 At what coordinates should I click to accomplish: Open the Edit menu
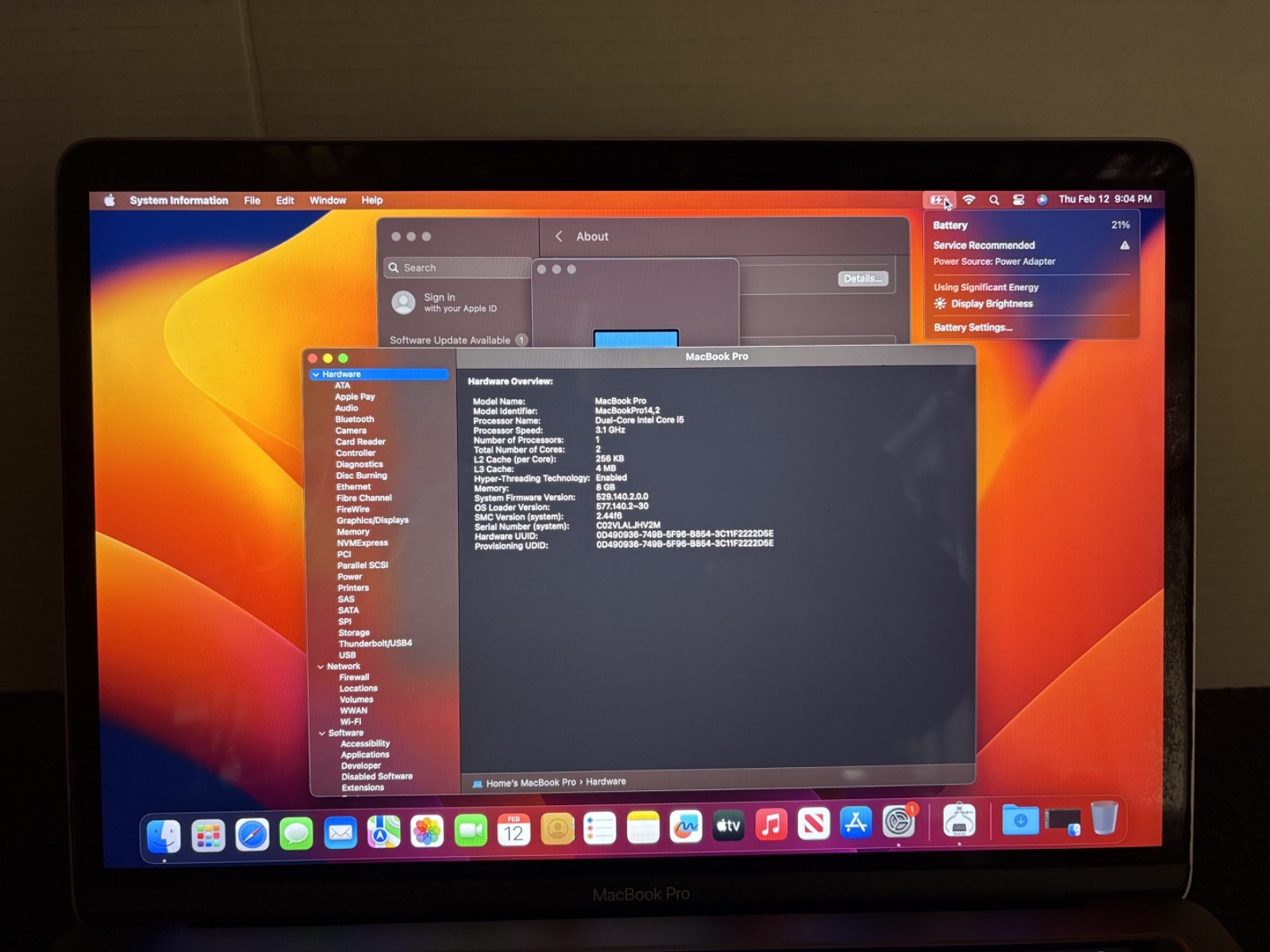tap(285, 201)
